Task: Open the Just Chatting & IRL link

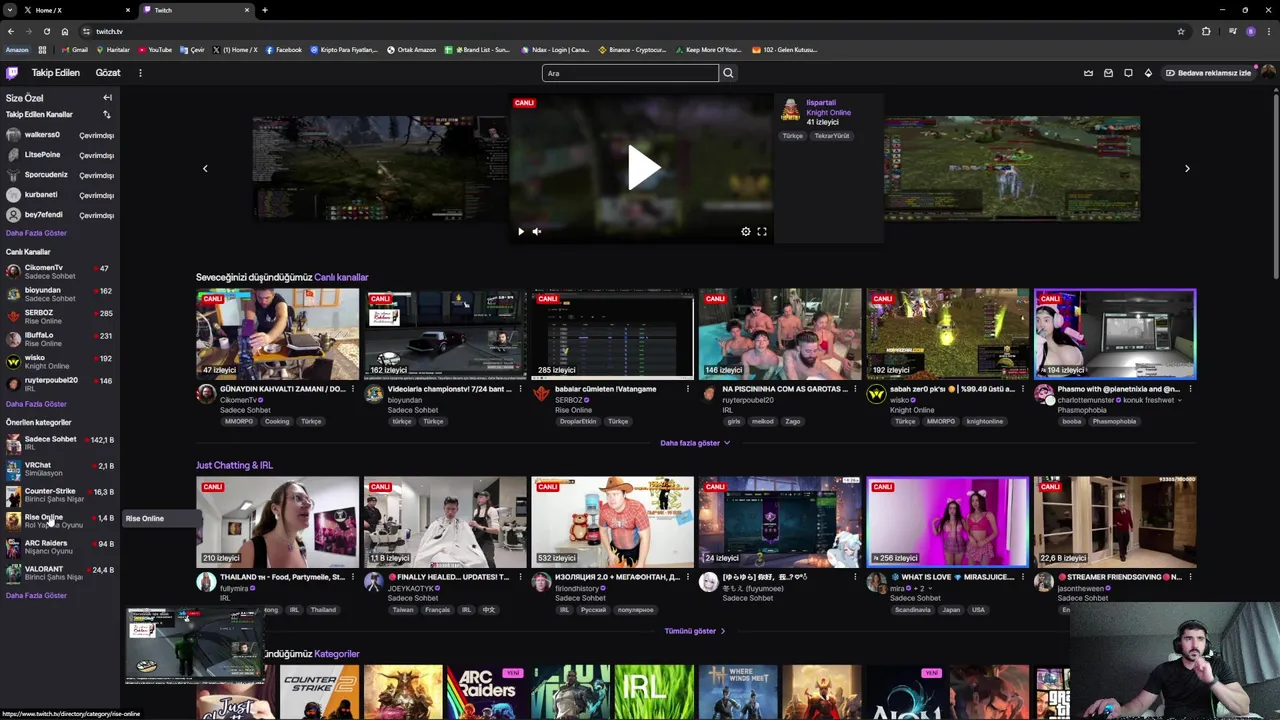Action: tap(234, 465)
